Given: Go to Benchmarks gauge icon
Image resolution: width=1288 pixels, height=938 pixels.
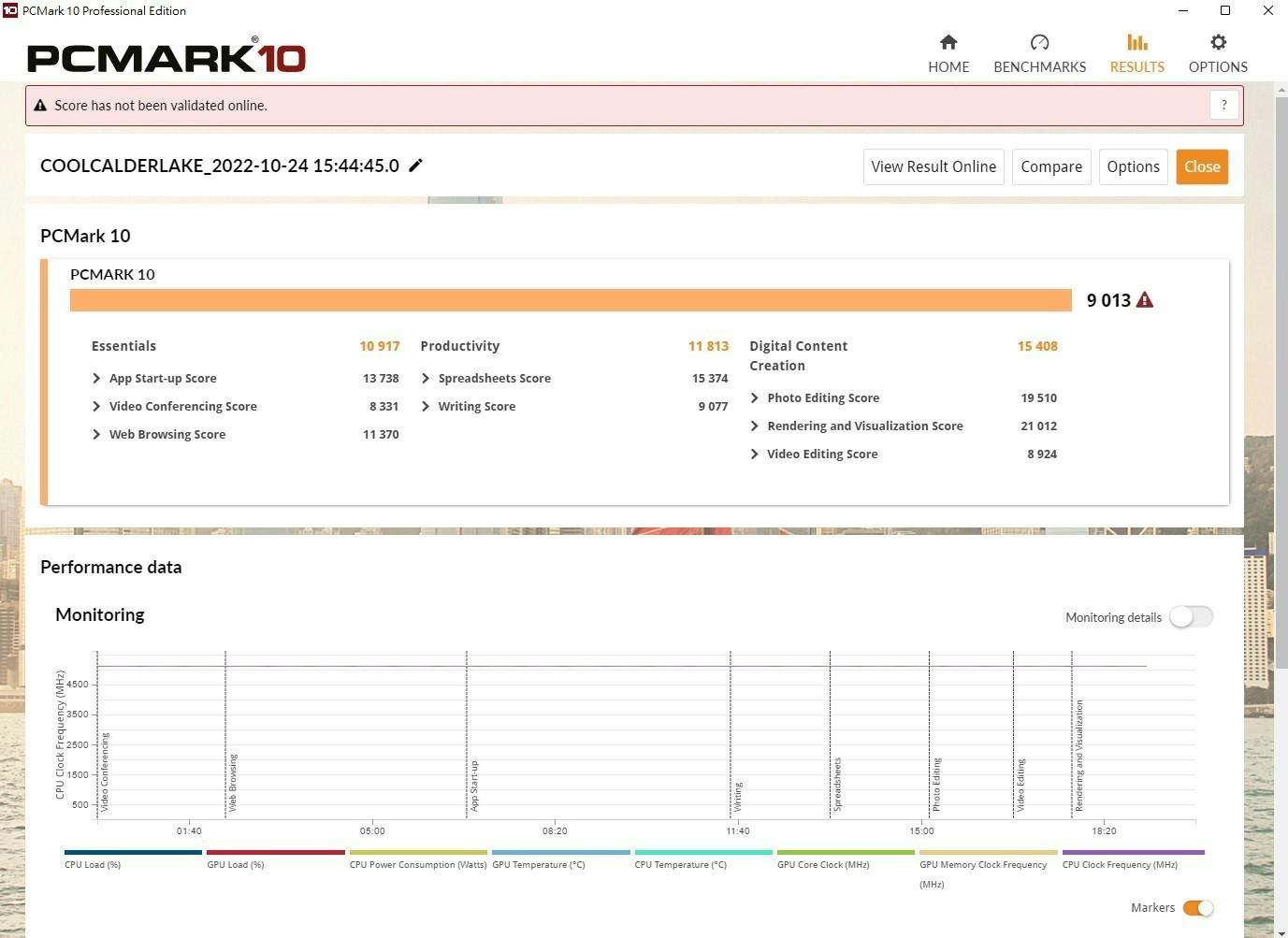Looking at the screenshot, I should coord(1039,43).
